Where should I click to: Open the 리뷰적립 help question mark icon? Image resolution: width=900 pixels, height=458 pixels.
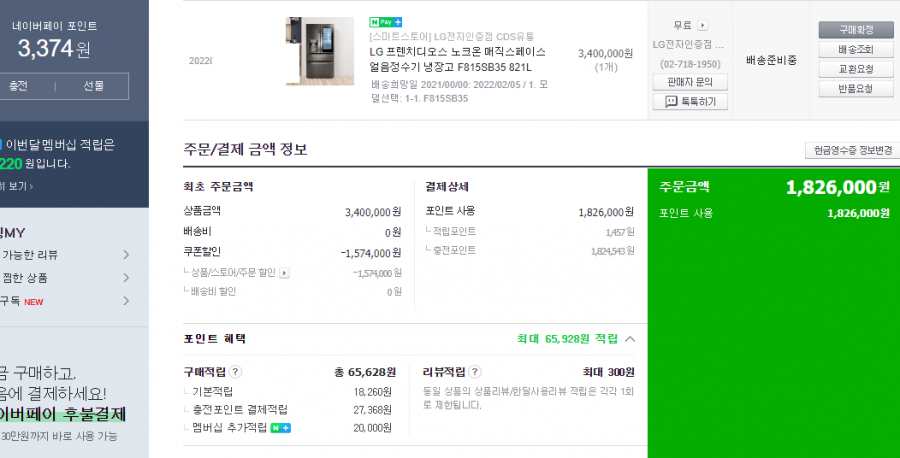point(475,372)
